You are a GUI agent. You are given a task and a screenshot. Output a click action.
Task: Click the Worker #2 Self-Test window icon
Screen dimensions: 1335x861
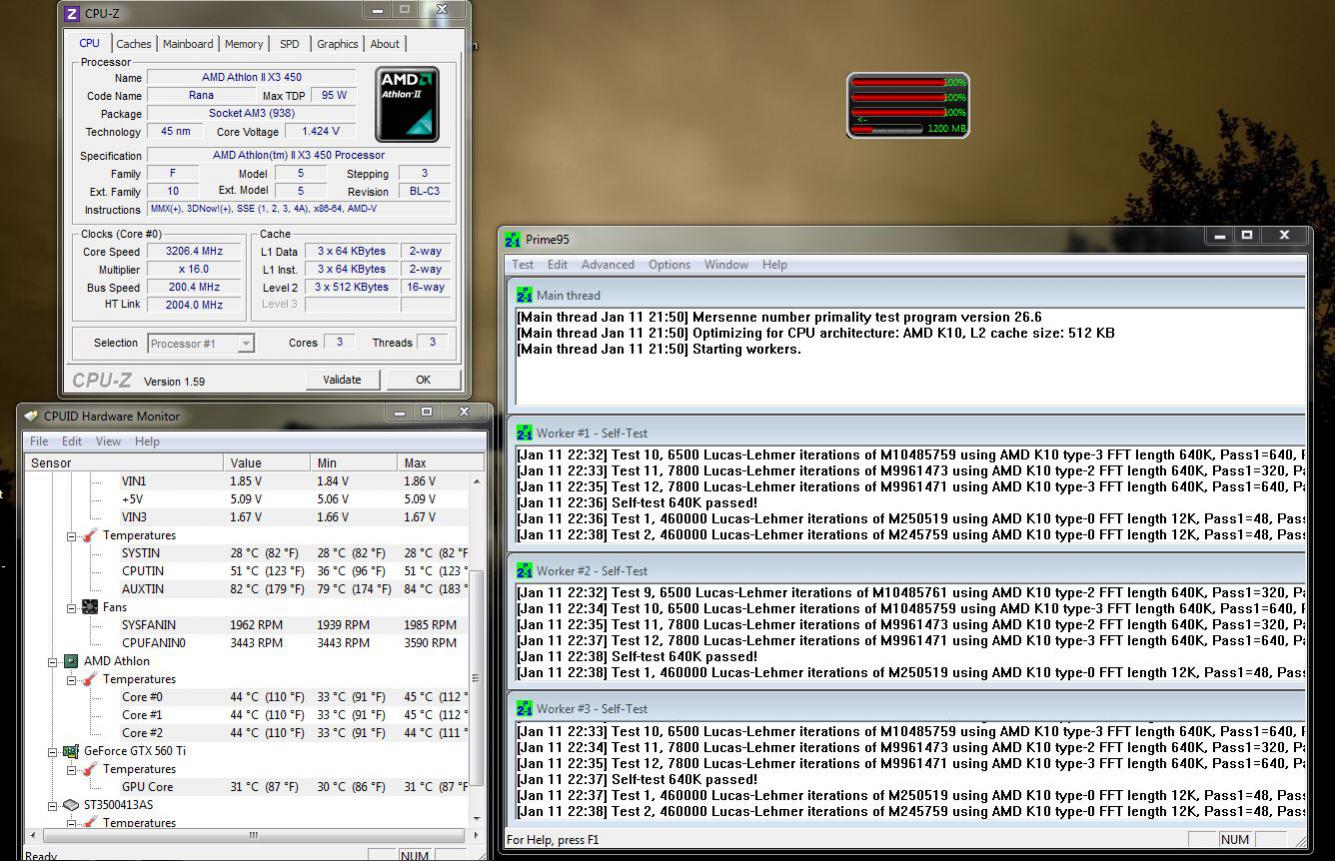(x=524, y=570)
